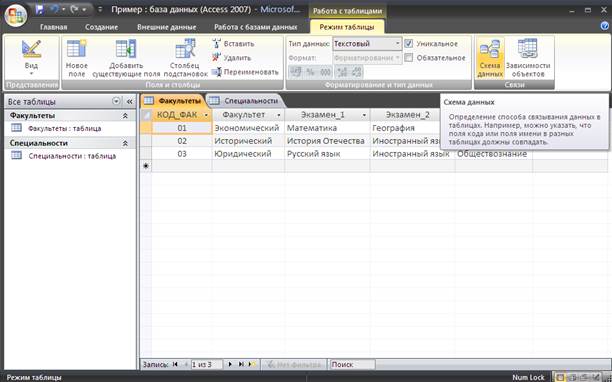The height and width of the screenshot is (382, 612).
Task: Open the Тип данных Текстовый combo box
Action: pyautogui.click(x=367, y=44)
